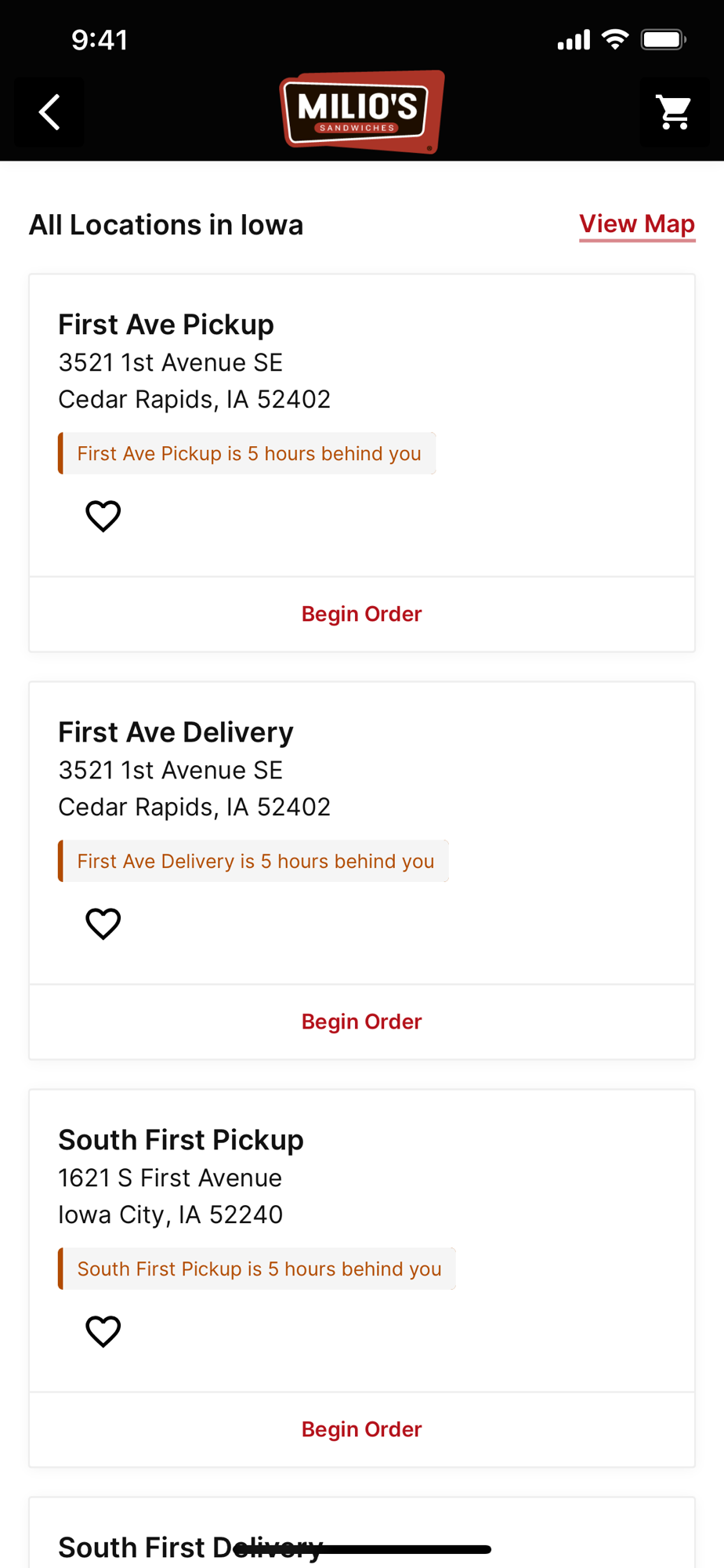Click the Iowa City, IA 52240 address
The image size is (724, 1568).
170,1214
